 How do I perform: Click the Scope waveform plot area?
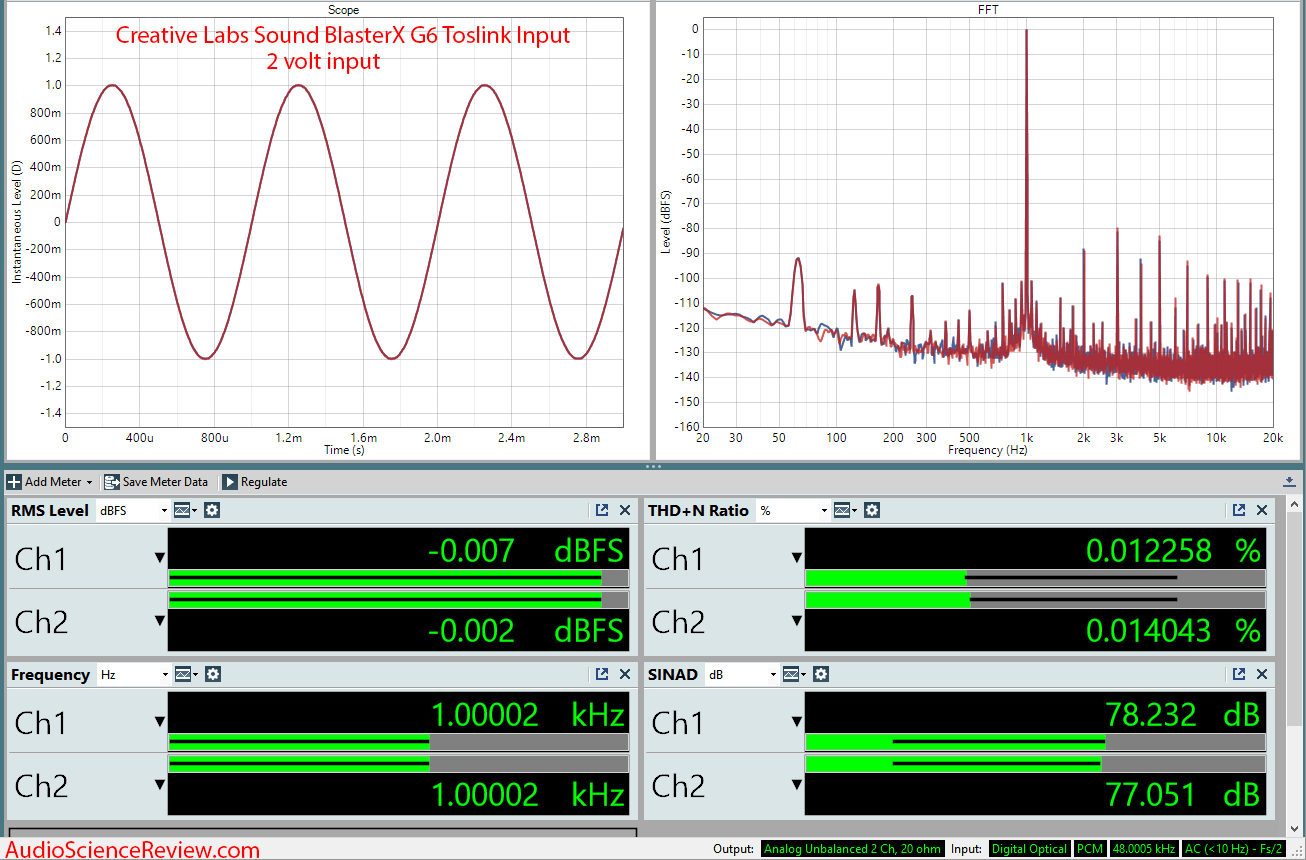pos(344,222)
